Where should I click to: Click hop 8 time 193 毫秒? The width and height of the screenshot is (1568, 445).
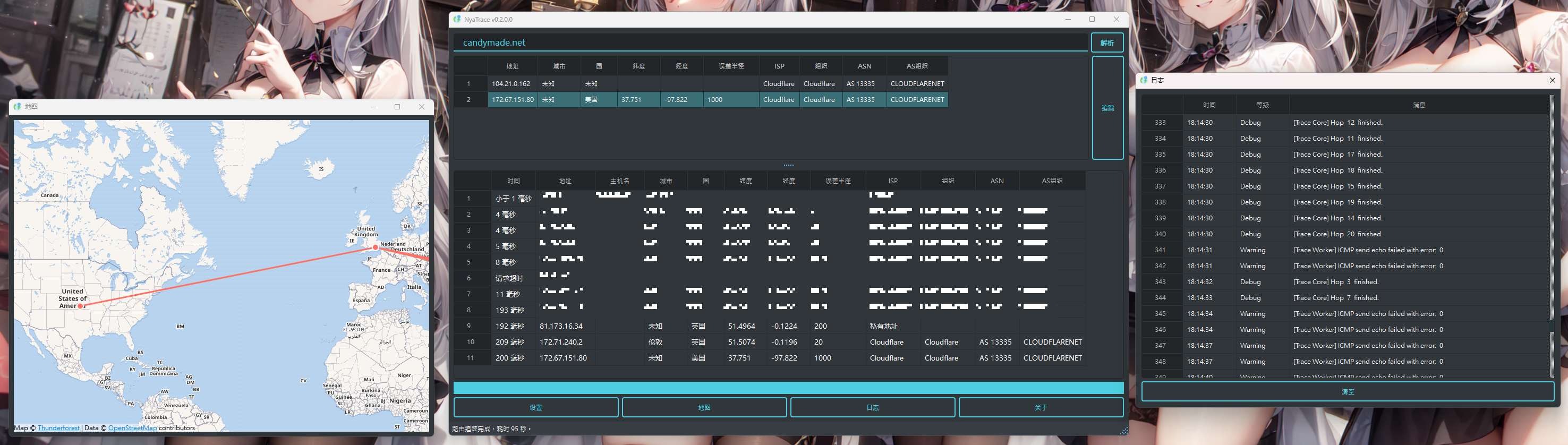point(513,310)
